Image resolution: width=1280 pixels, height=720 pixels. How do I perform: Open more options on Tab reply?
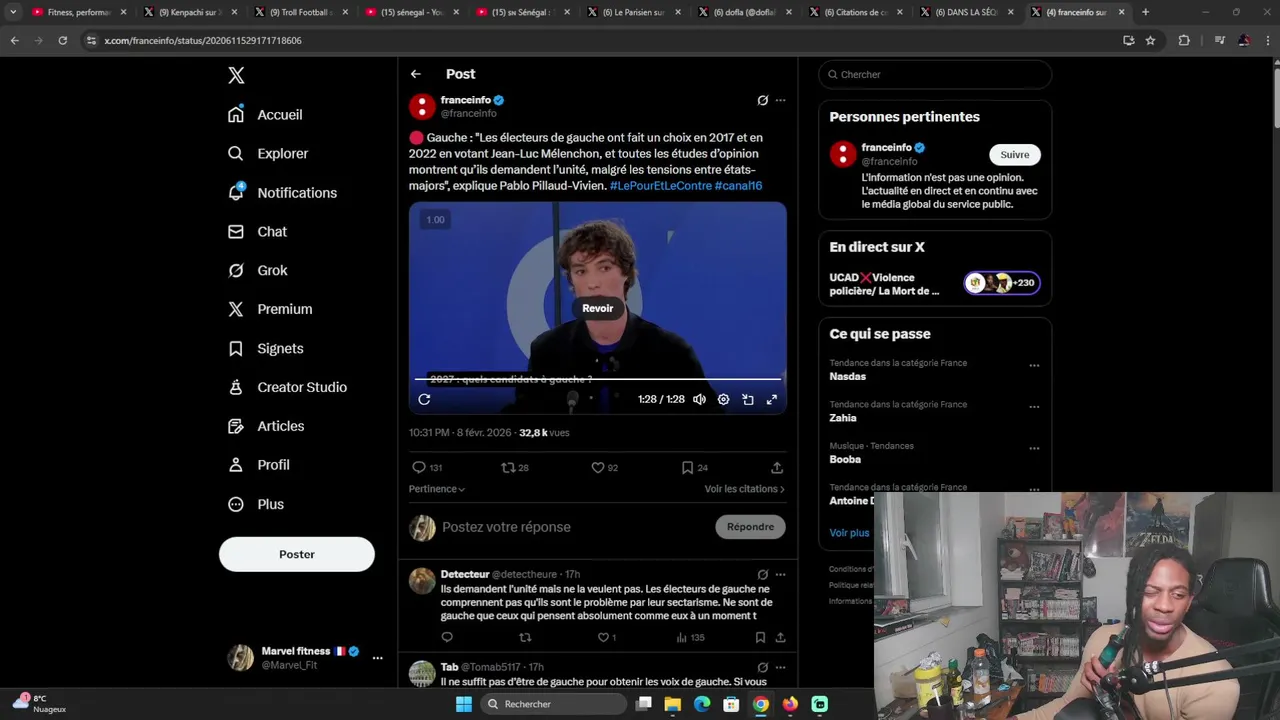click(780, 667)
